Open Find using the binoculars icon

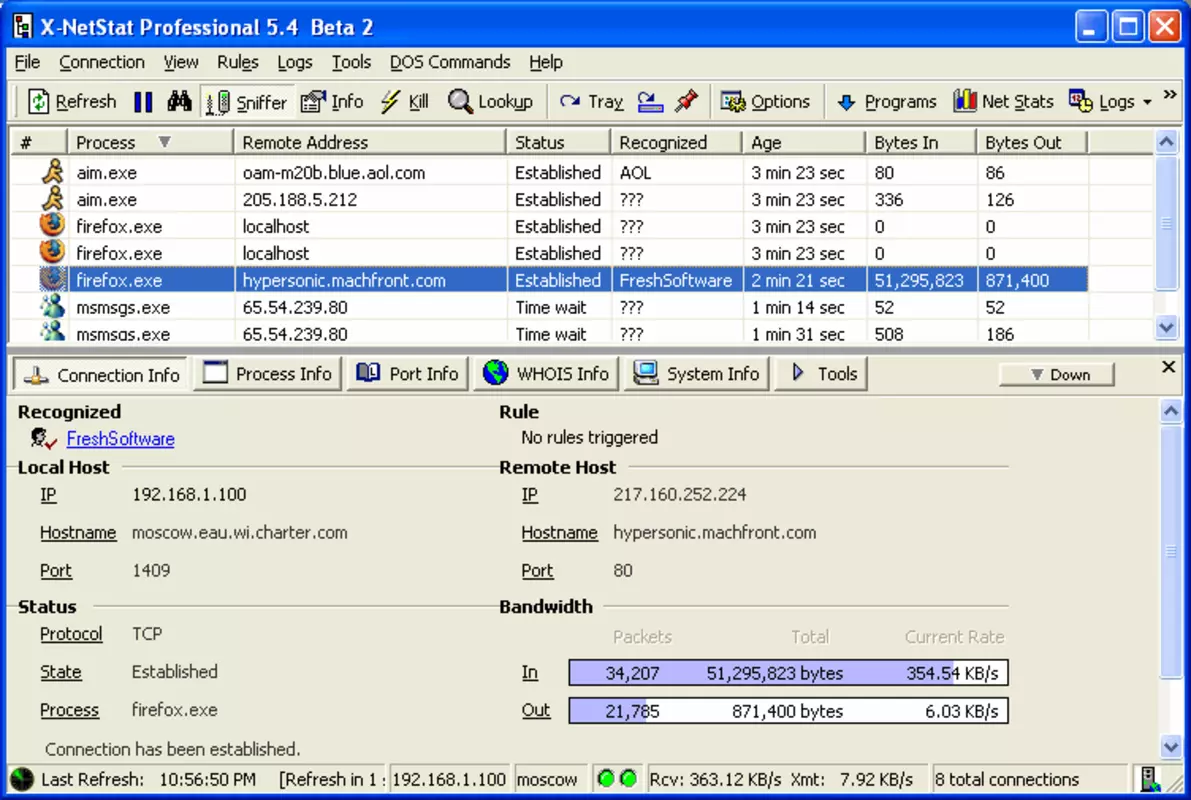pos(179,102)
